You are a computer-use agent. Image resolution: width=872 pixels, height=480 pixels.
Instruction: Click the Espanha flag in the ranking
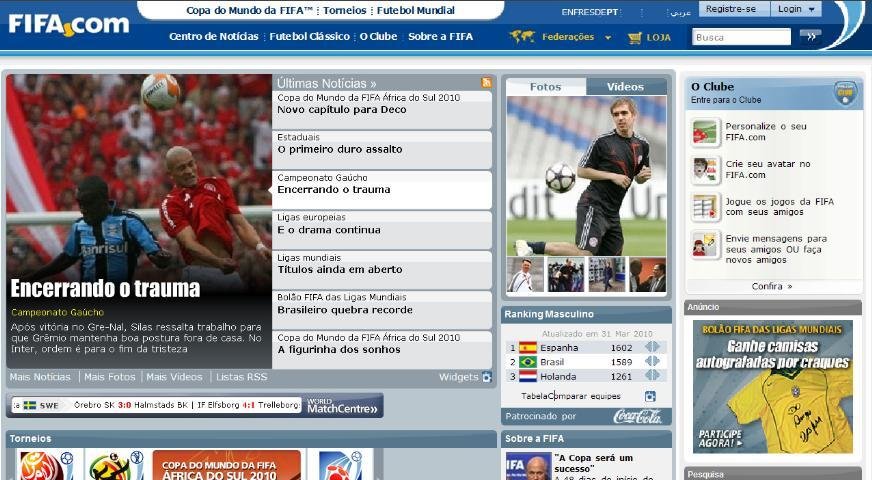pyautogui.click(x=528, y=348)
